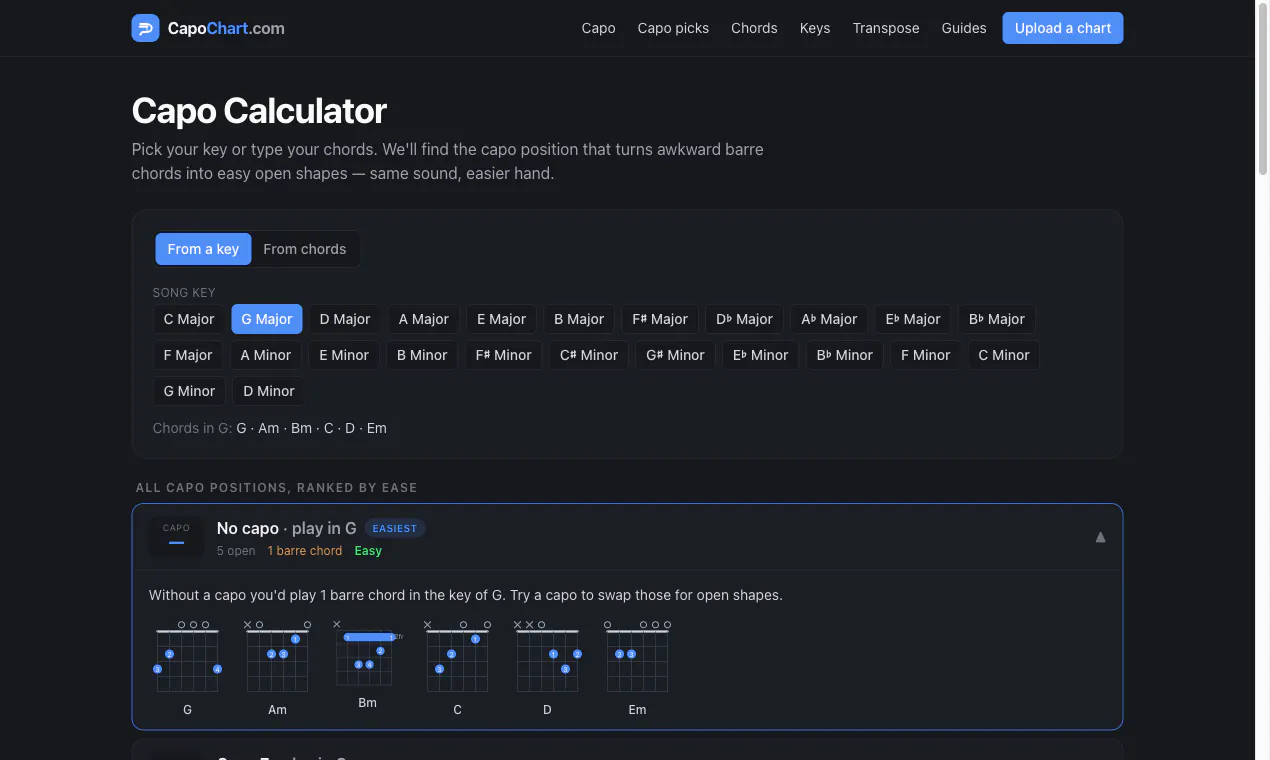Select the G Major key
The width and height of the screenshot is (1270, 760).
[267, 319]
